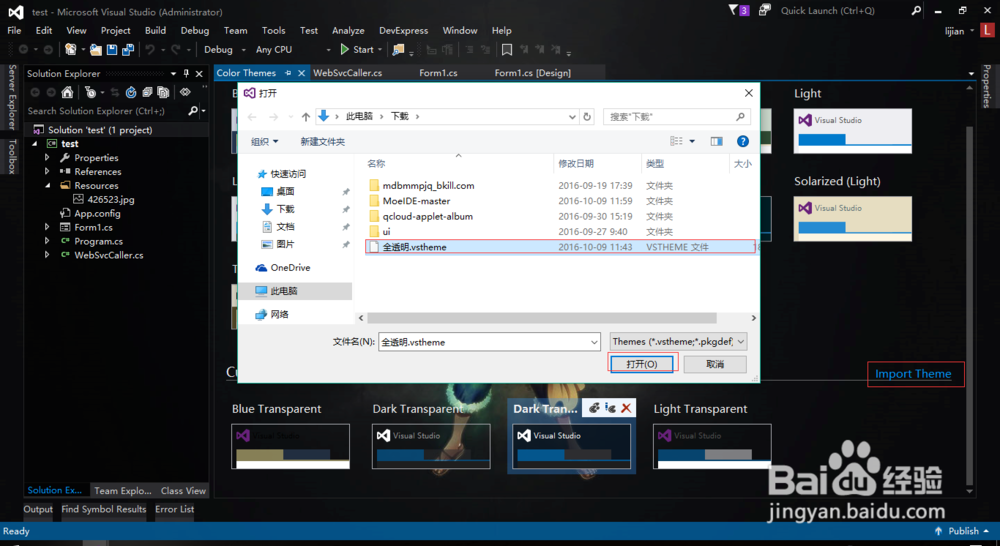Viewport: 1000px width, 546px height.
Task: Click the Solution Explorer Refresh icon
Action: click(131, 92)
